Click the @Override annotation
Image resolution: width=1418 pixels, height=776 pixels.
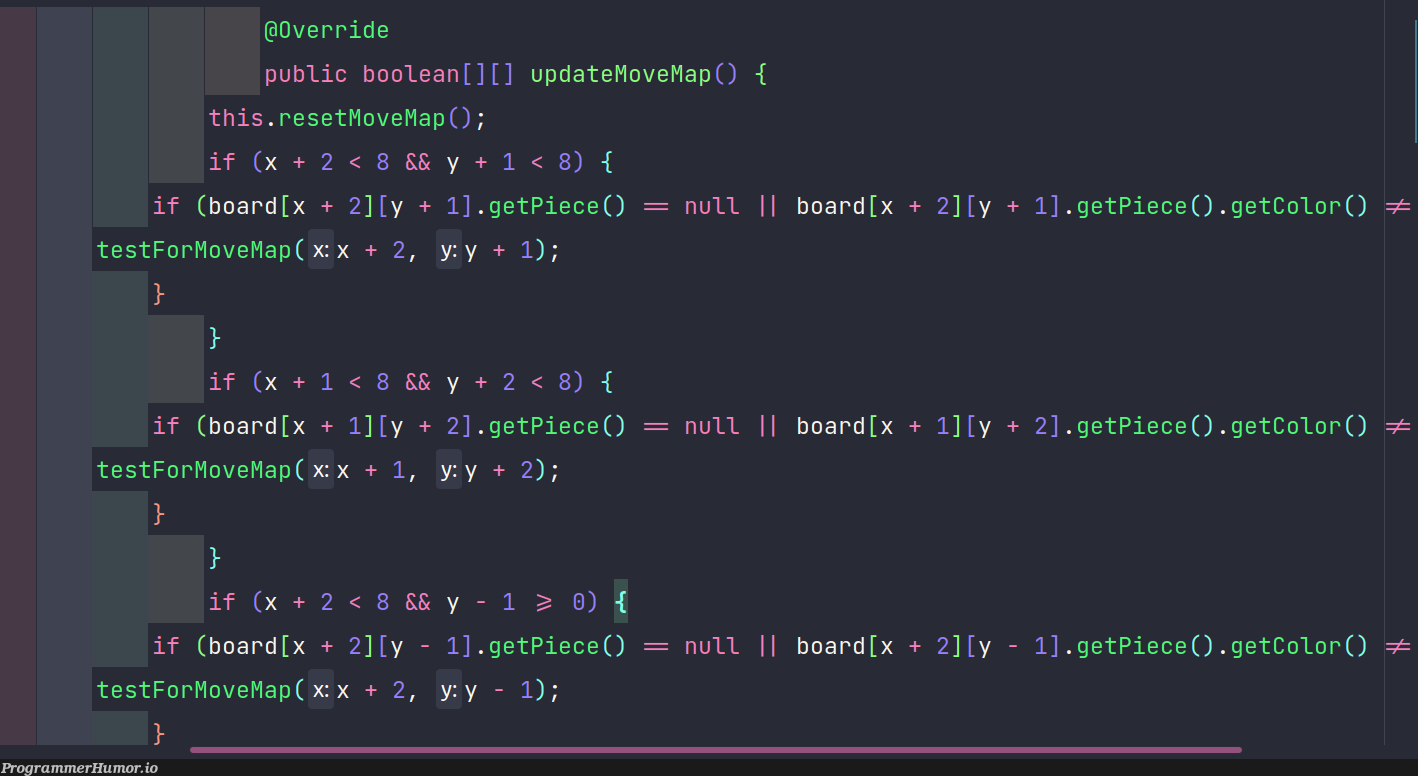click(x=326, y=30)
